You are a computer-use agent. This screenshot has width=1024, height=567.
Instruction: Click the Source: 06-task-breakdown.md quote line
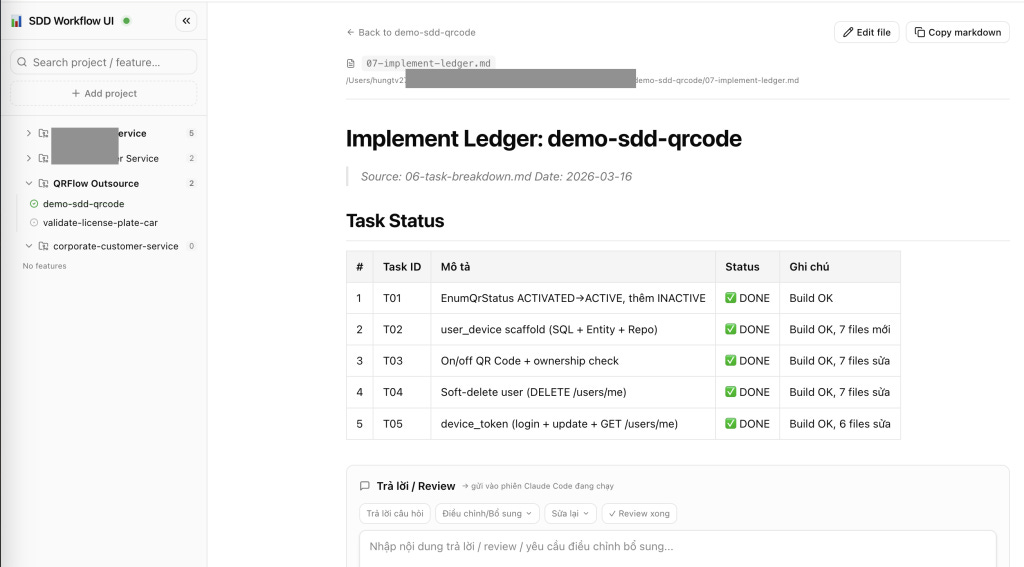pos(496,176)
